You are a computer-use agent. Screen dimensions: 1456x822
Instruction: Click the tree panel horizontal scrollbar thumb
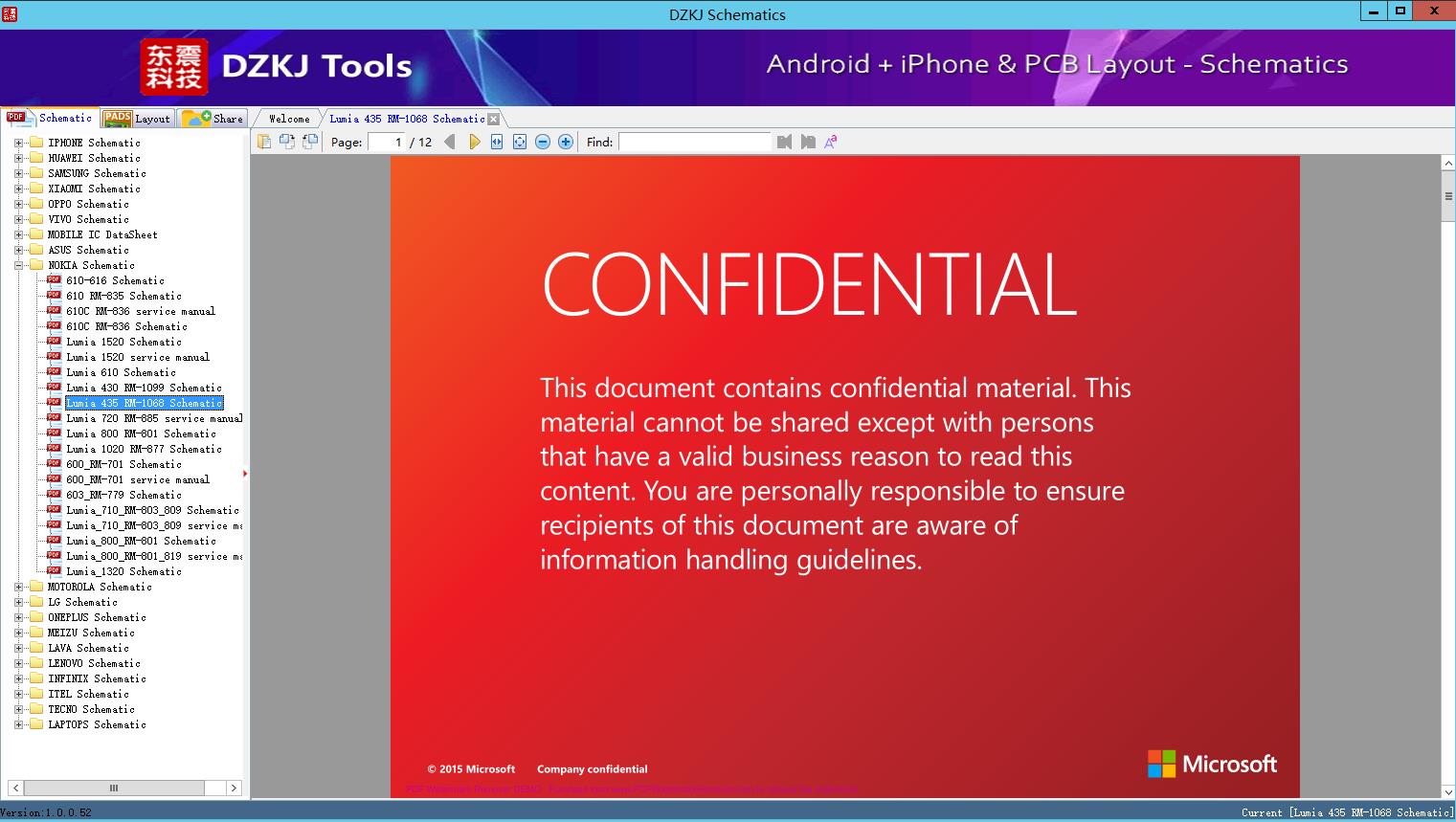114,788
